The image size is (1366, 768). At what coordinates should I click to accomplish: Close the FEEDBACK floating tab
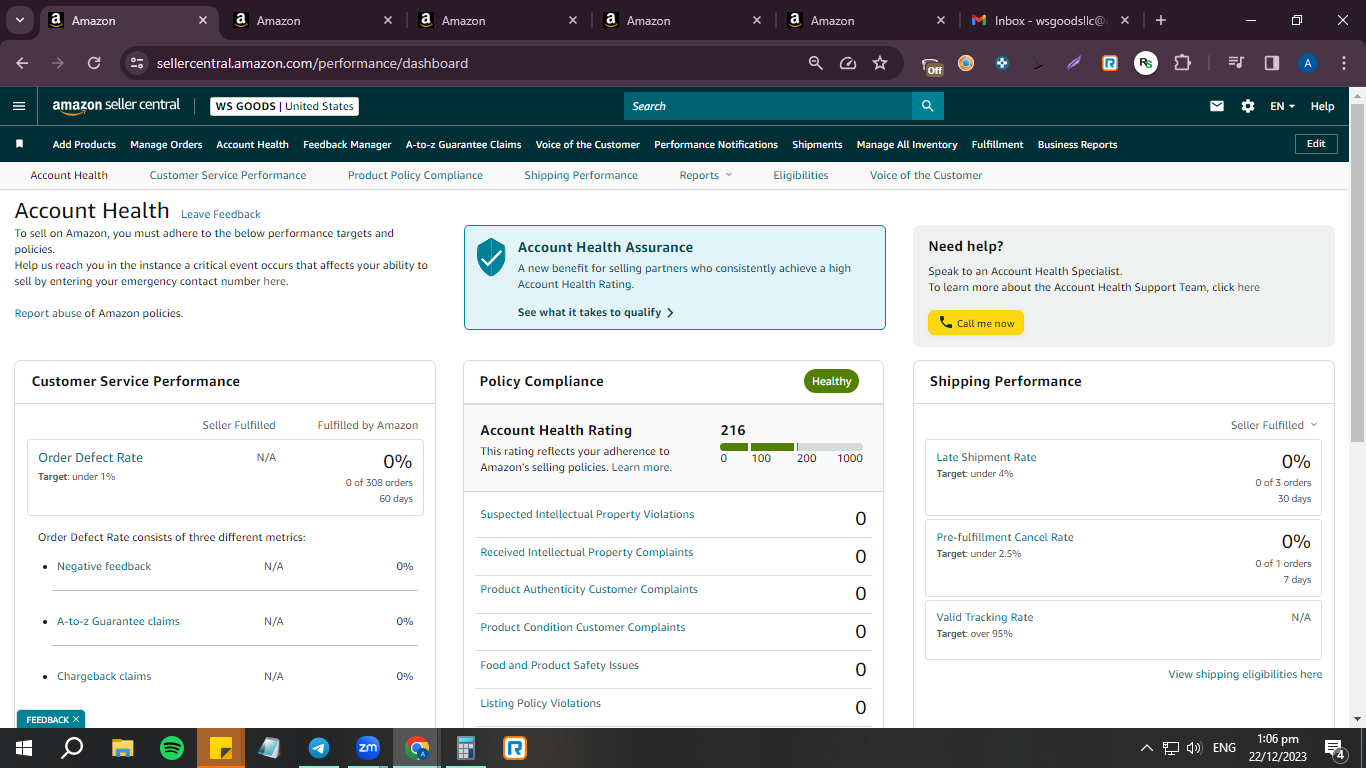76,719
